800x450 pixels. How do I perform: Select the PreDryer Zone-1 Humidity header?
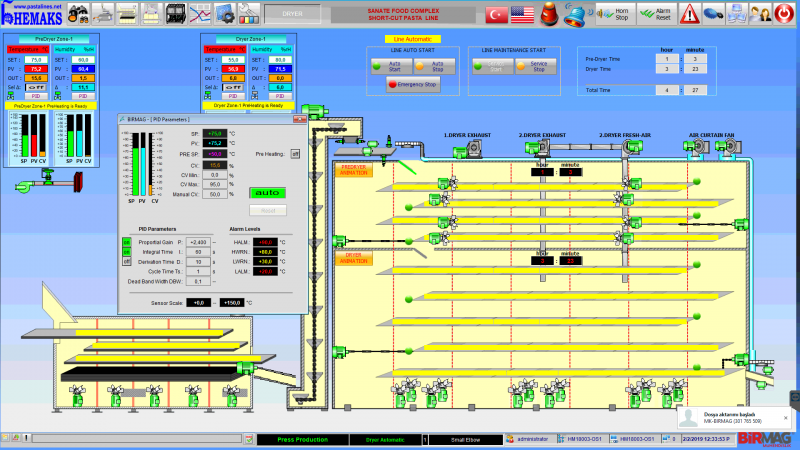(74, 49)
